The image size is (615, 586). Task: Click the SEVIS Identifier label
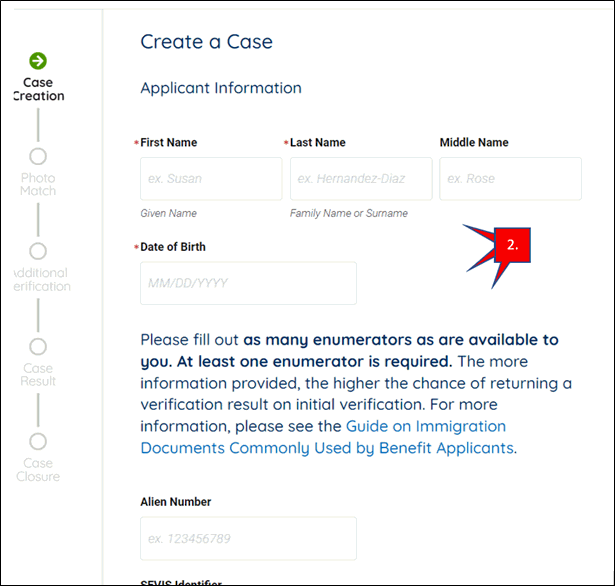click(x=181, y=582)
